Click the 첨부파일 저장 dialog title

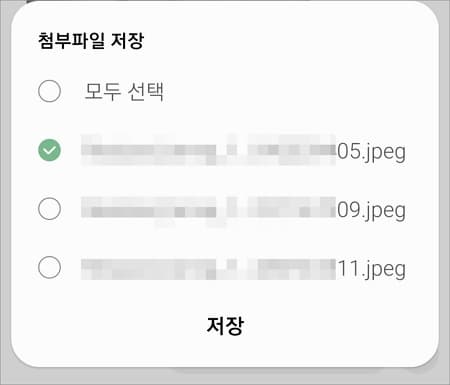91,41
